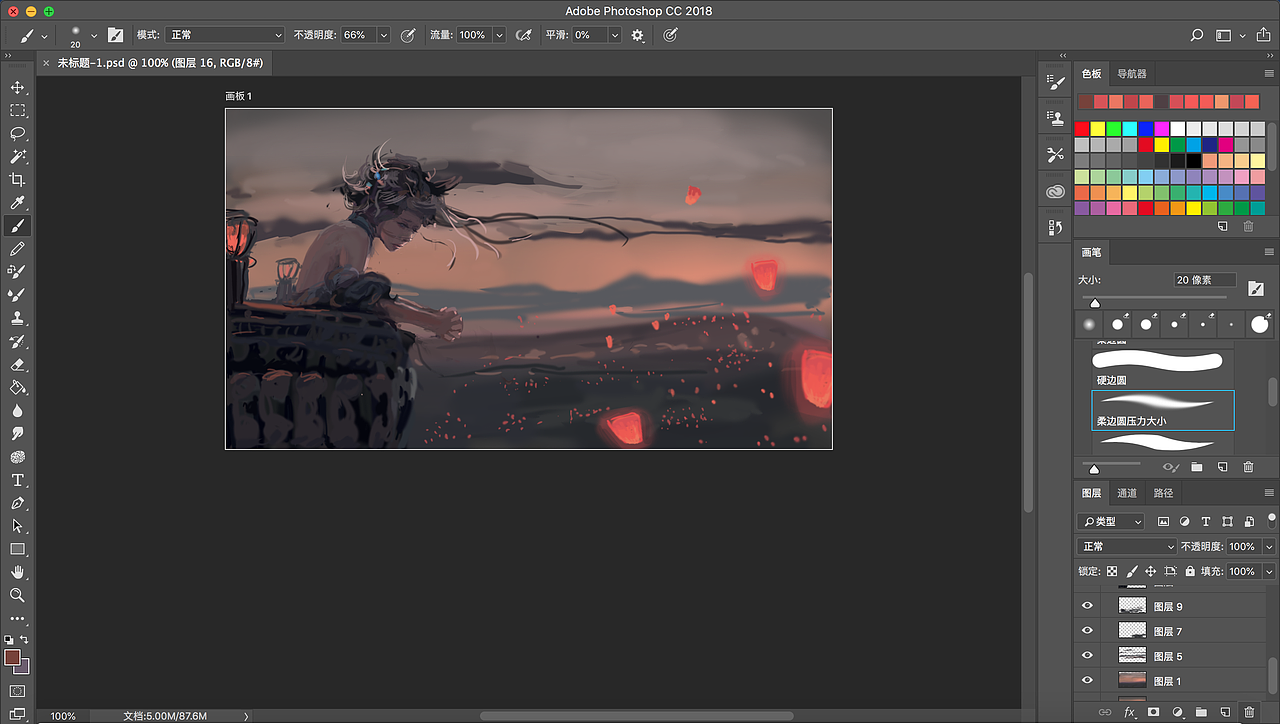Open the Creative Cloud Libraries panel icon

tap(1056, 192)
